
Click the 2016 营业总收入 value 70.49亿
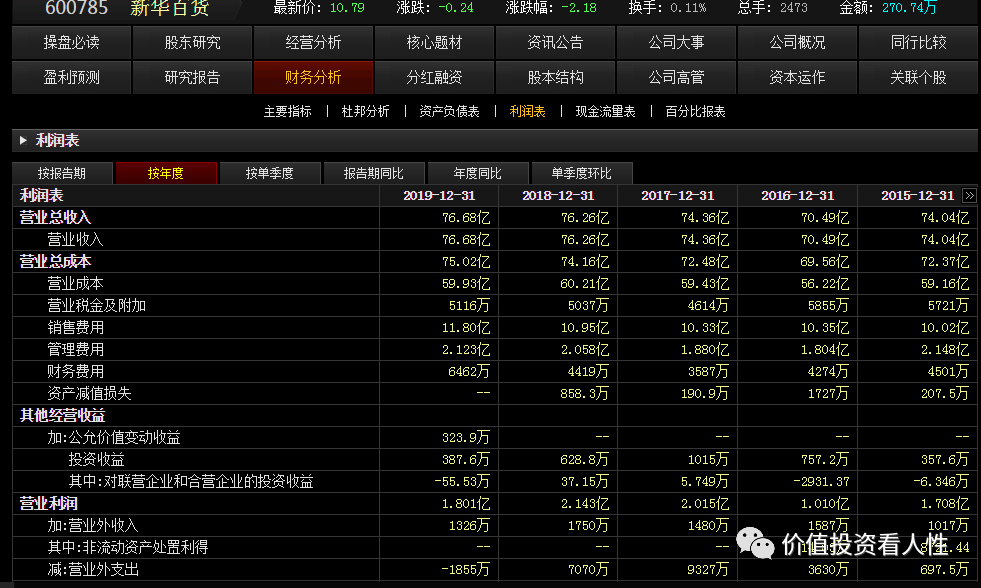coord(825,218)
